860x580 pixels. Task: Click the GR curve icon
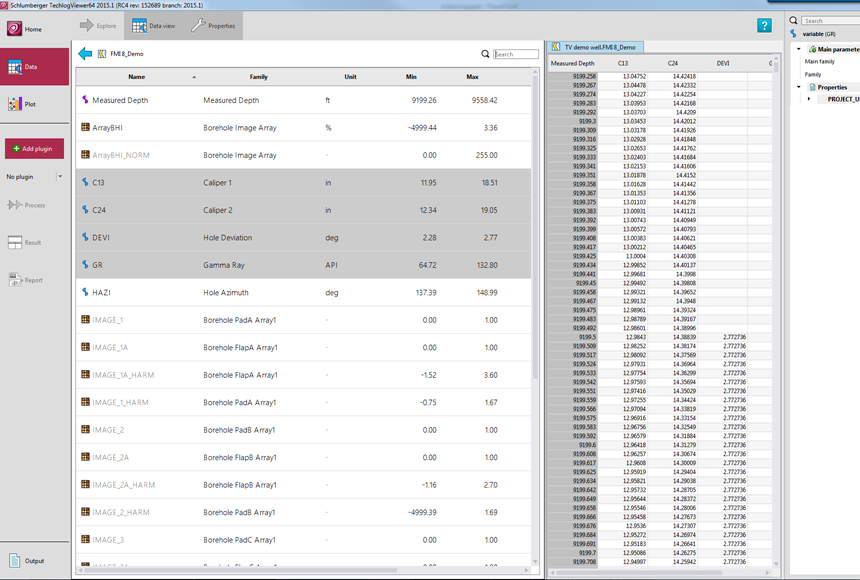click(x=85, y=264)
